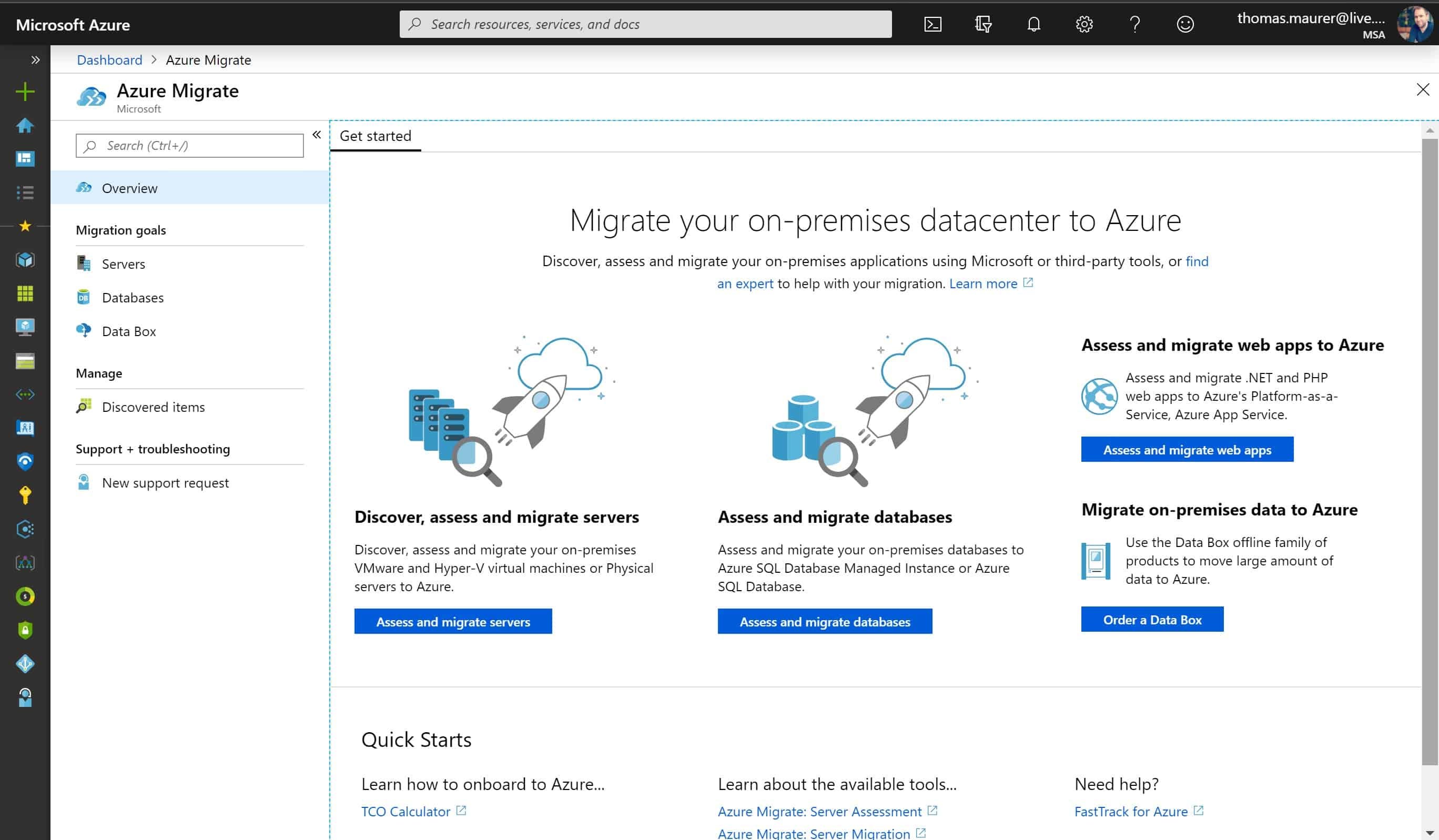Open FastTrack for Azure link

coord(1139,812)
